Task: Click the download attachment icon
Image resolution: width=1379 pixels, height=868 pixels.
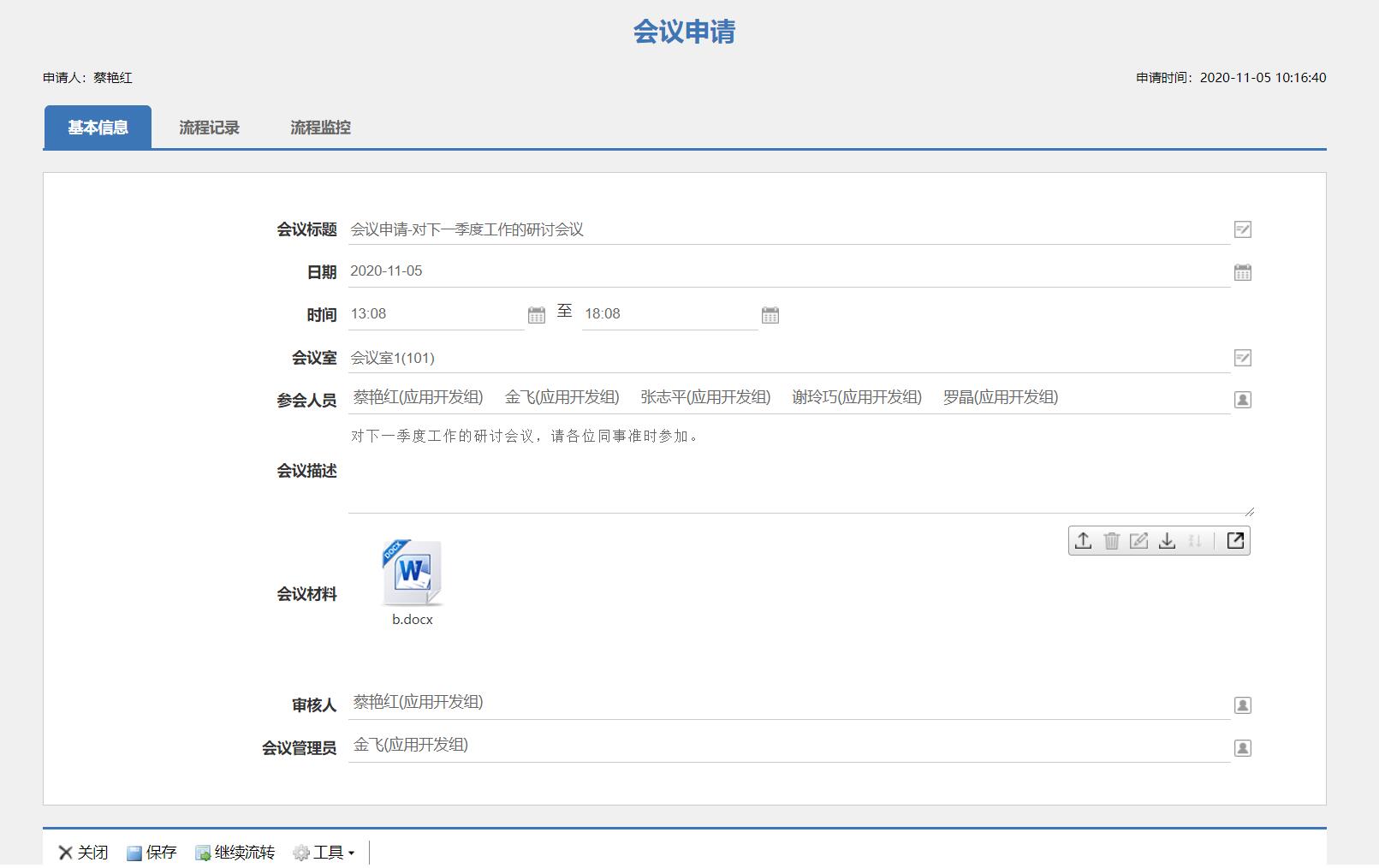Action: pyautogui.click(x=1167, y=541)
